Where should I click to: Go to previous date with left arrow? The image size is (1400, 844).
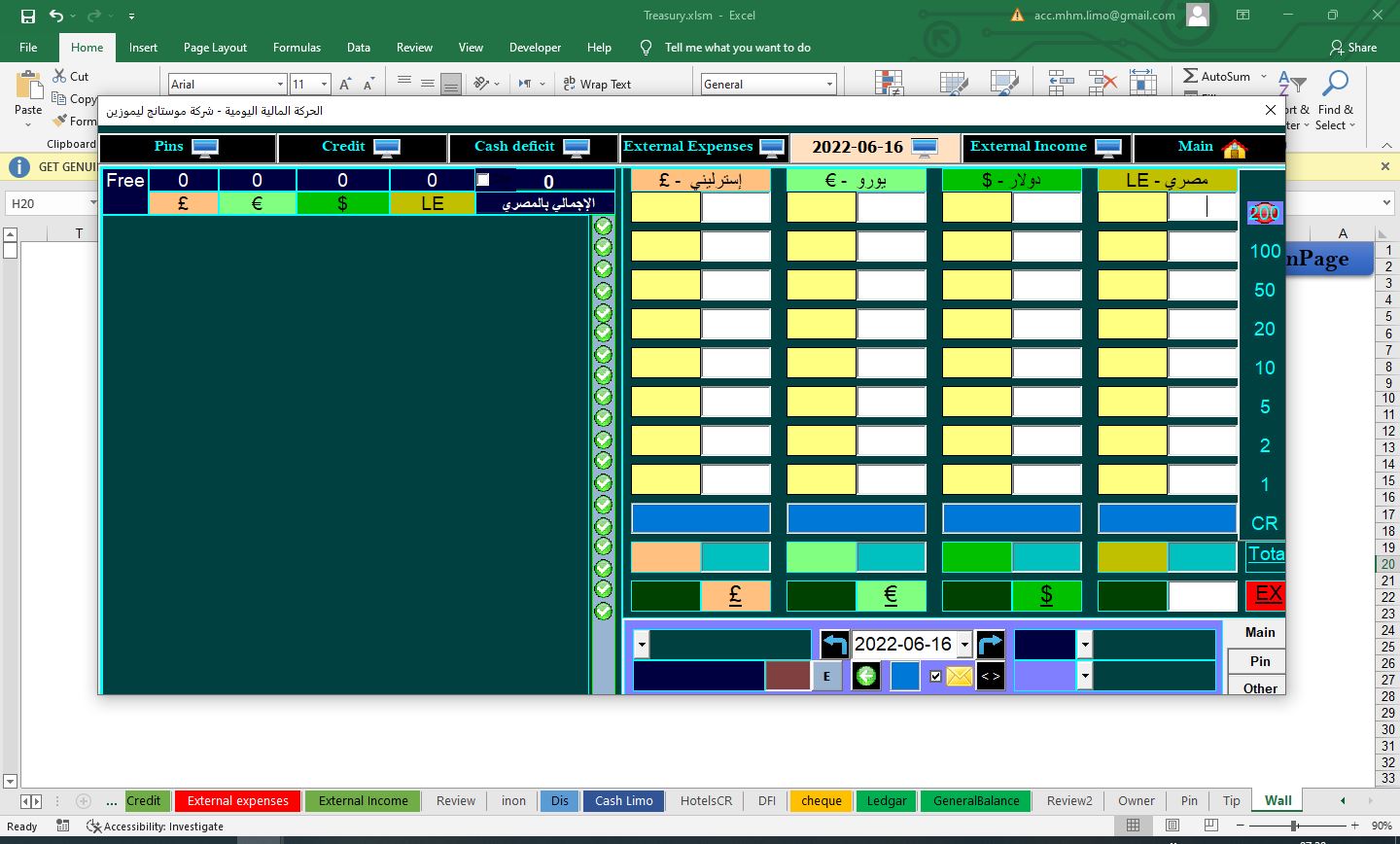point(834,644)
